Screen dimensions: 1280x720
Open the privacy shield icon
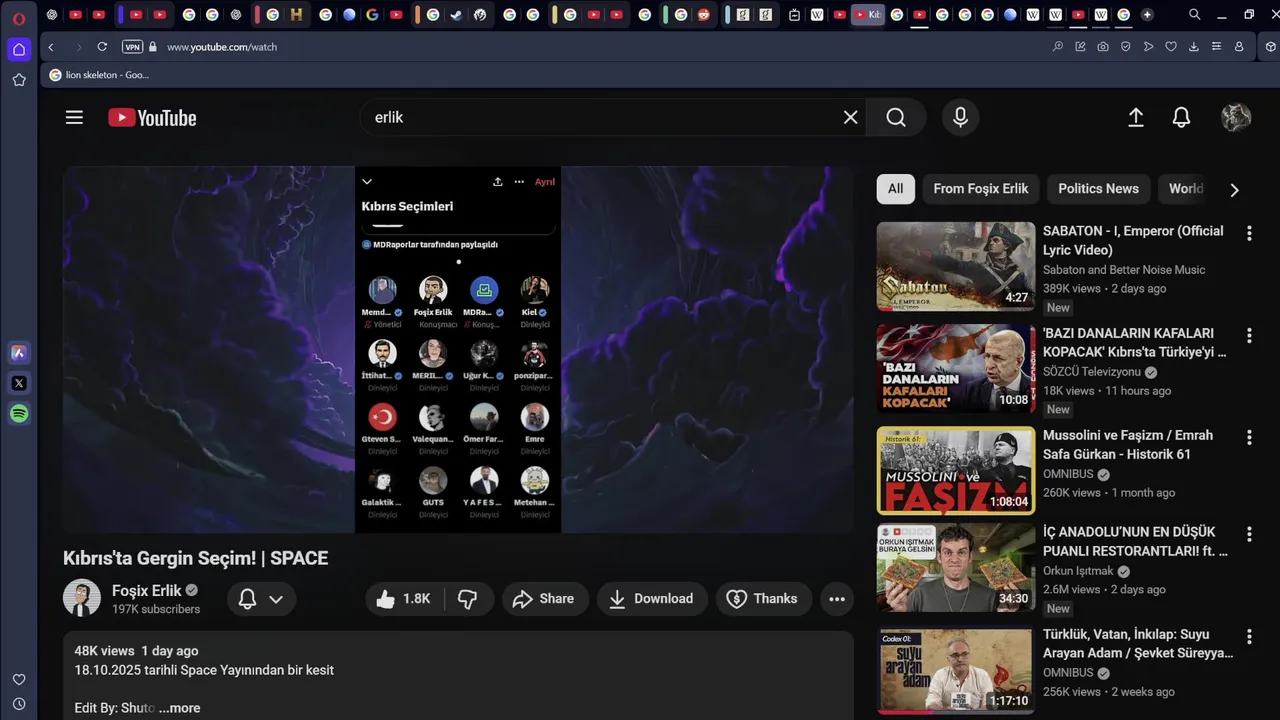1125,47
